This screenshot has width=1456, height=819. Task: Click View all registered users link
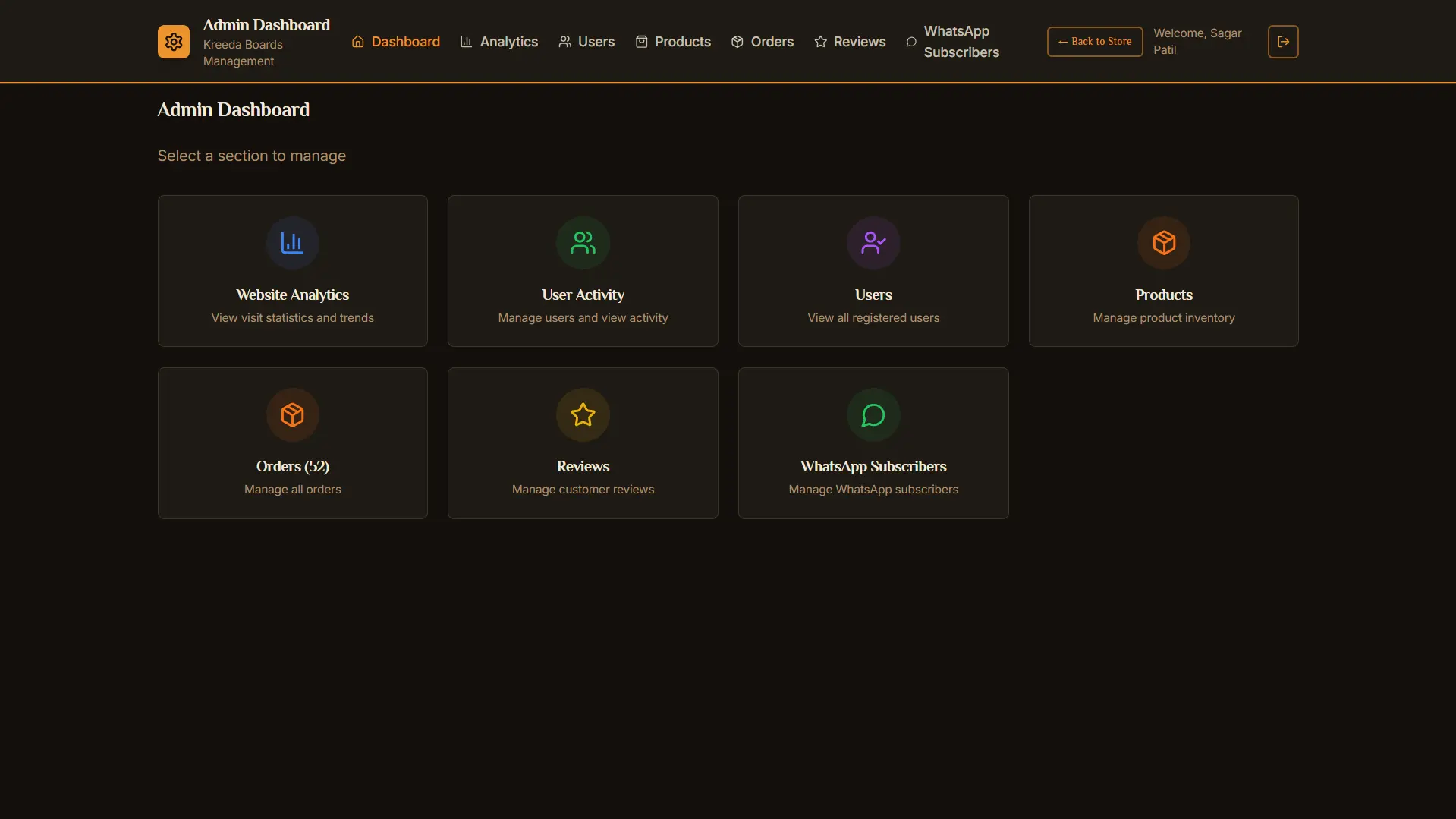coord(873,318)
